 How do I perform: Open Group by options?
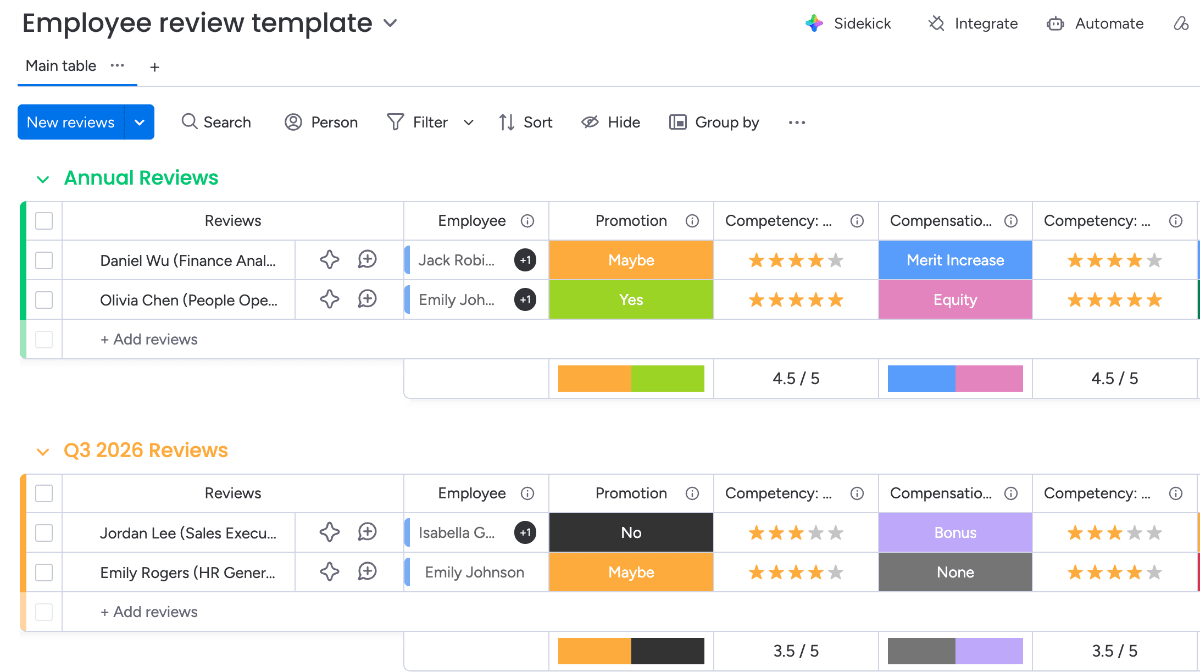coord(714,122)
